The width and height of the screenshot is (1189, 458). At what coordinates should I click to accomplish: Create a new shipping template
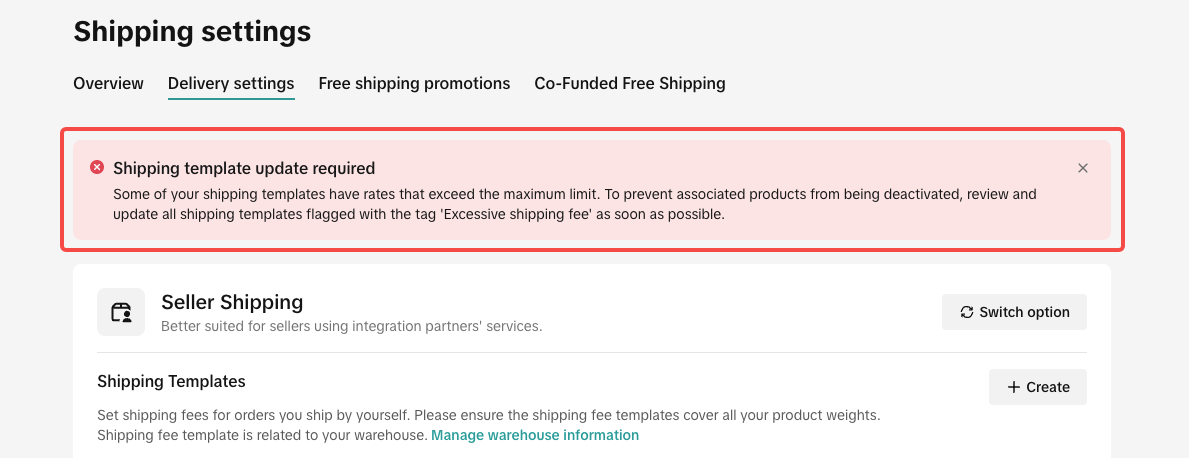tap(1038, 387)
